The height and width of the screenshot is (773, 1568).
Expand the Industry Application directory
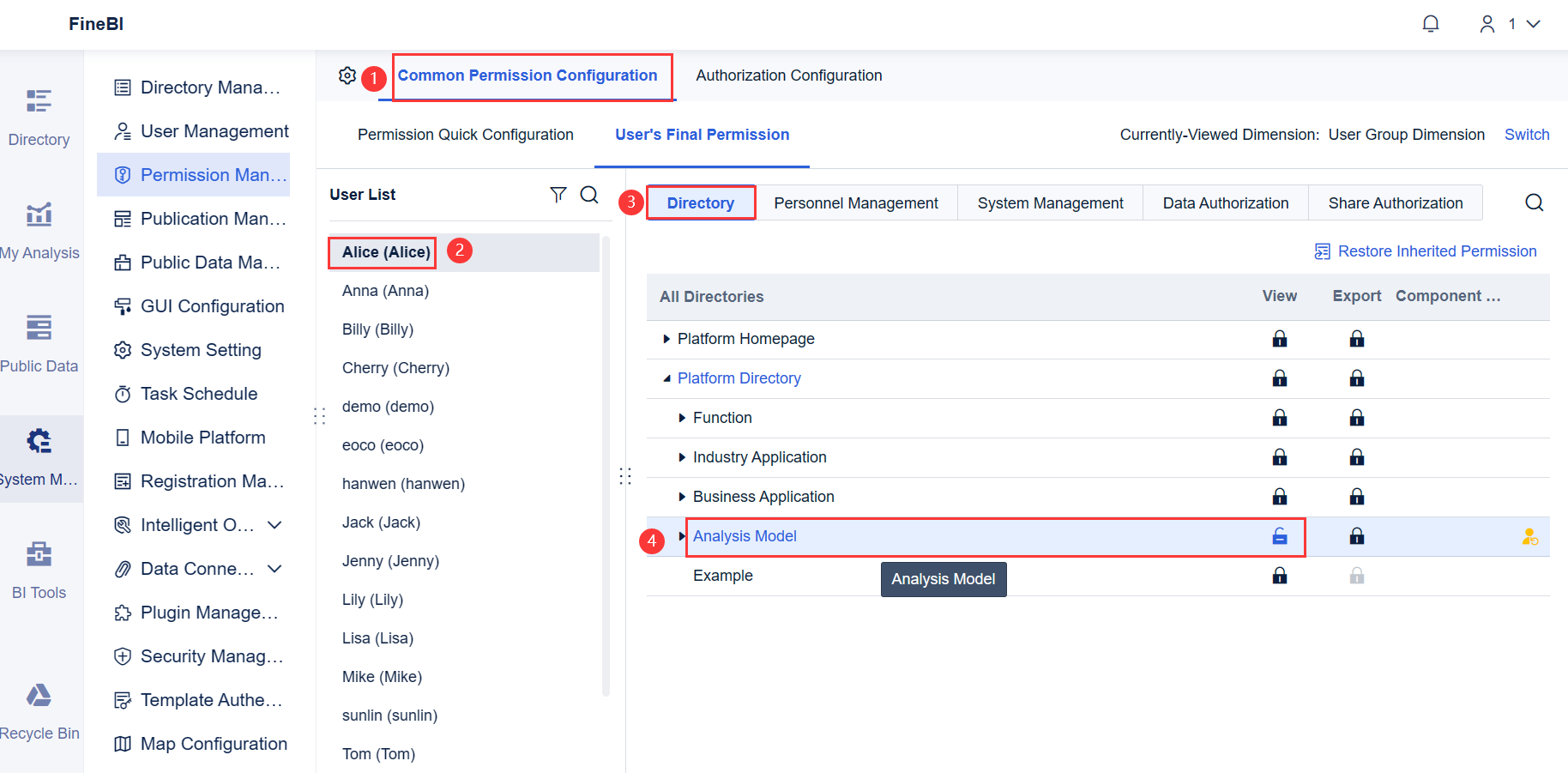click(682, 457)
